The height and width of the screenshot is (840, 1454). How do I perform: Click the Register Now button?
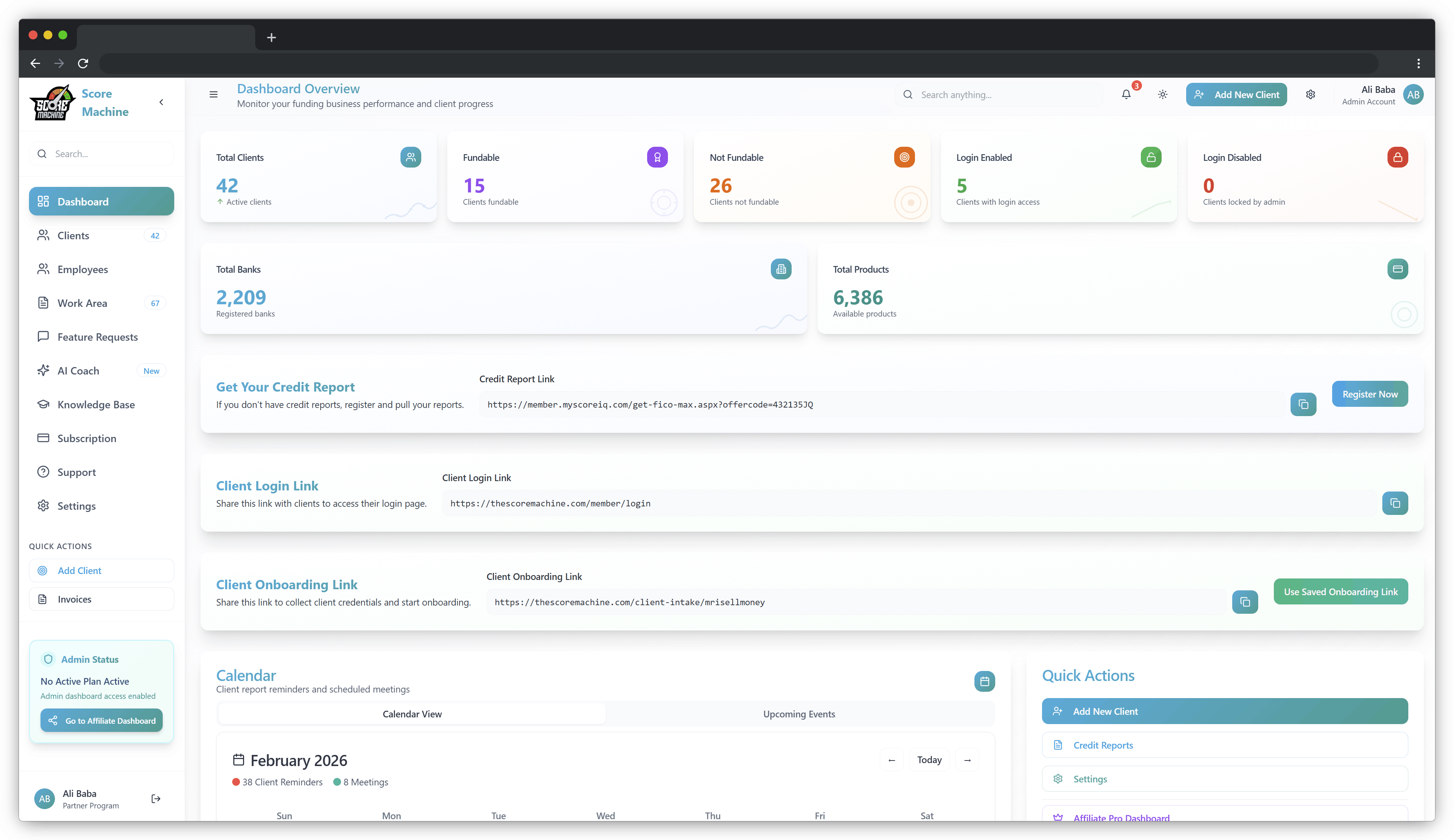pos(1370,394)
